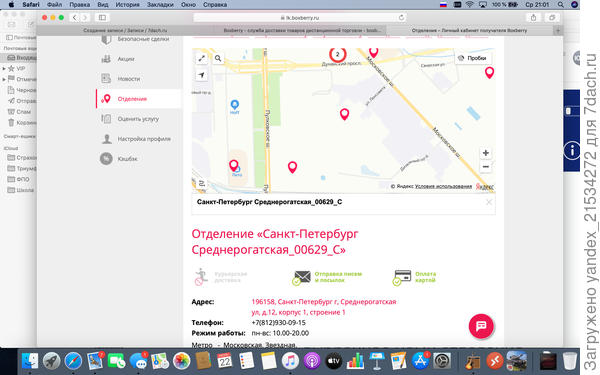Open the Правка menu
600x375 pixels.
[x=80, y=5]
